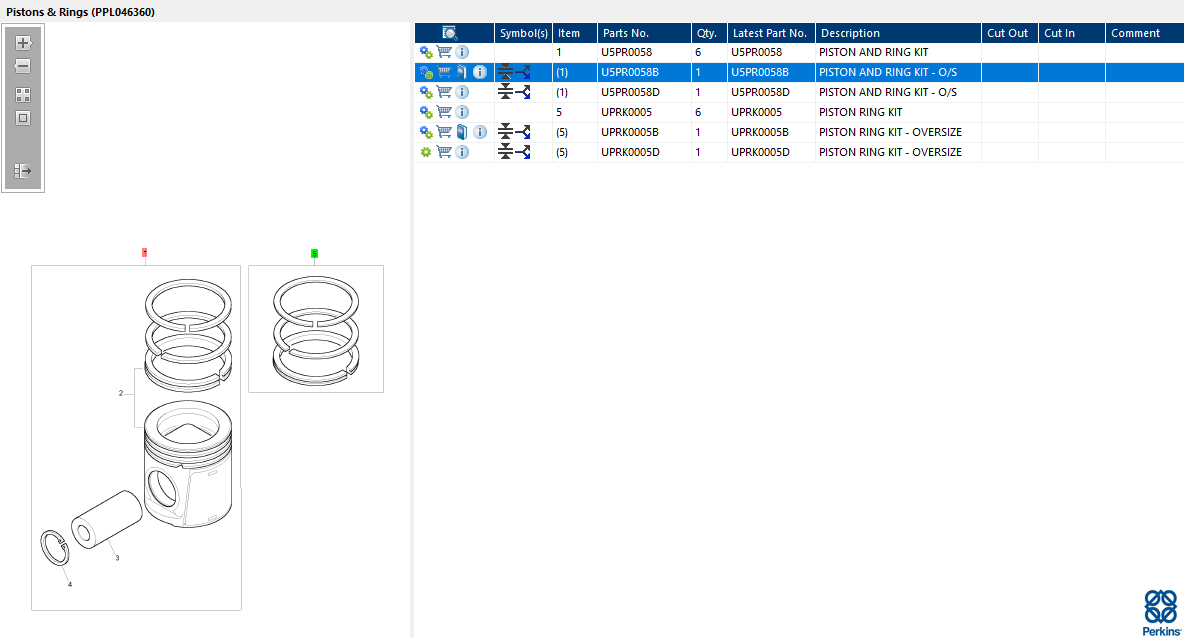The height and width of the screenshot is (638, 1184).
Task: Sort by Parts No. column header
Action: click(644, 33)
